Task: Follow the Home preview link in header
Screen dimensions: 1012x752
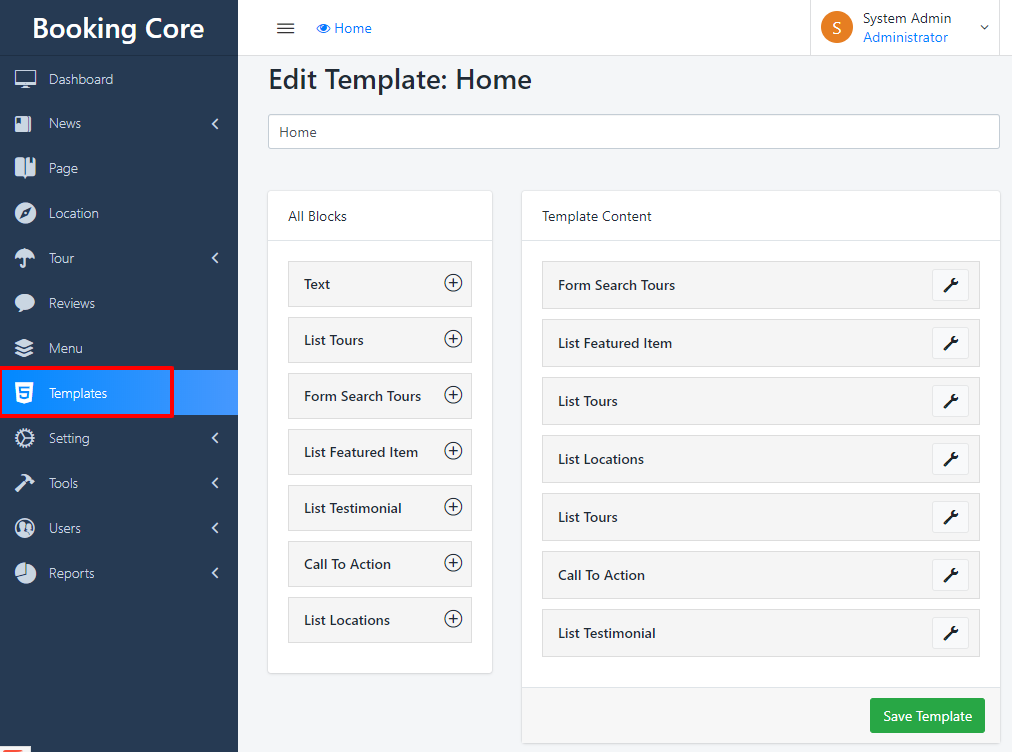Action: click(x=344, y=28)
